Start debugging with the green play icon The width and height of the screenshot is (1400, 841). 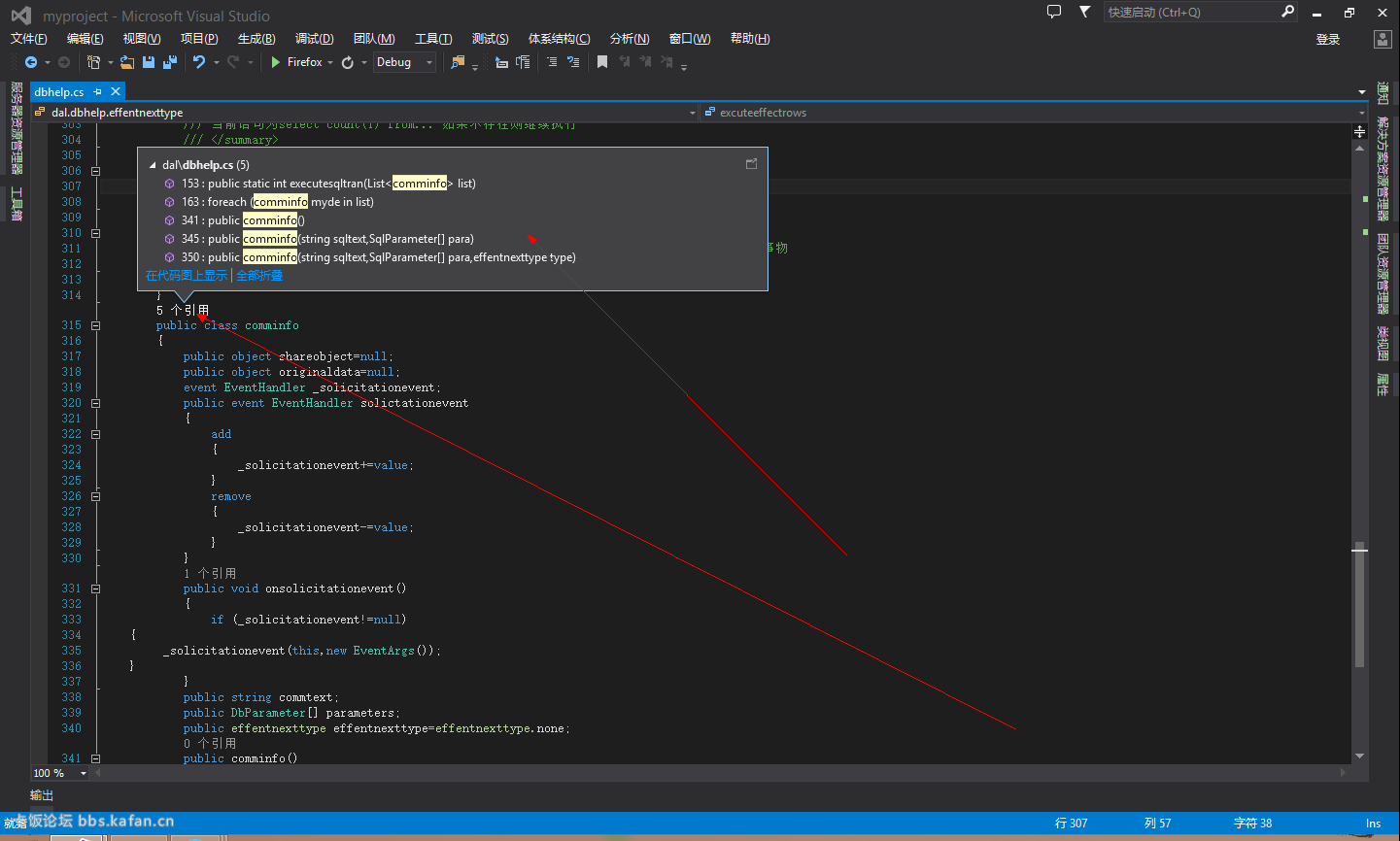(x=276, y=62)
